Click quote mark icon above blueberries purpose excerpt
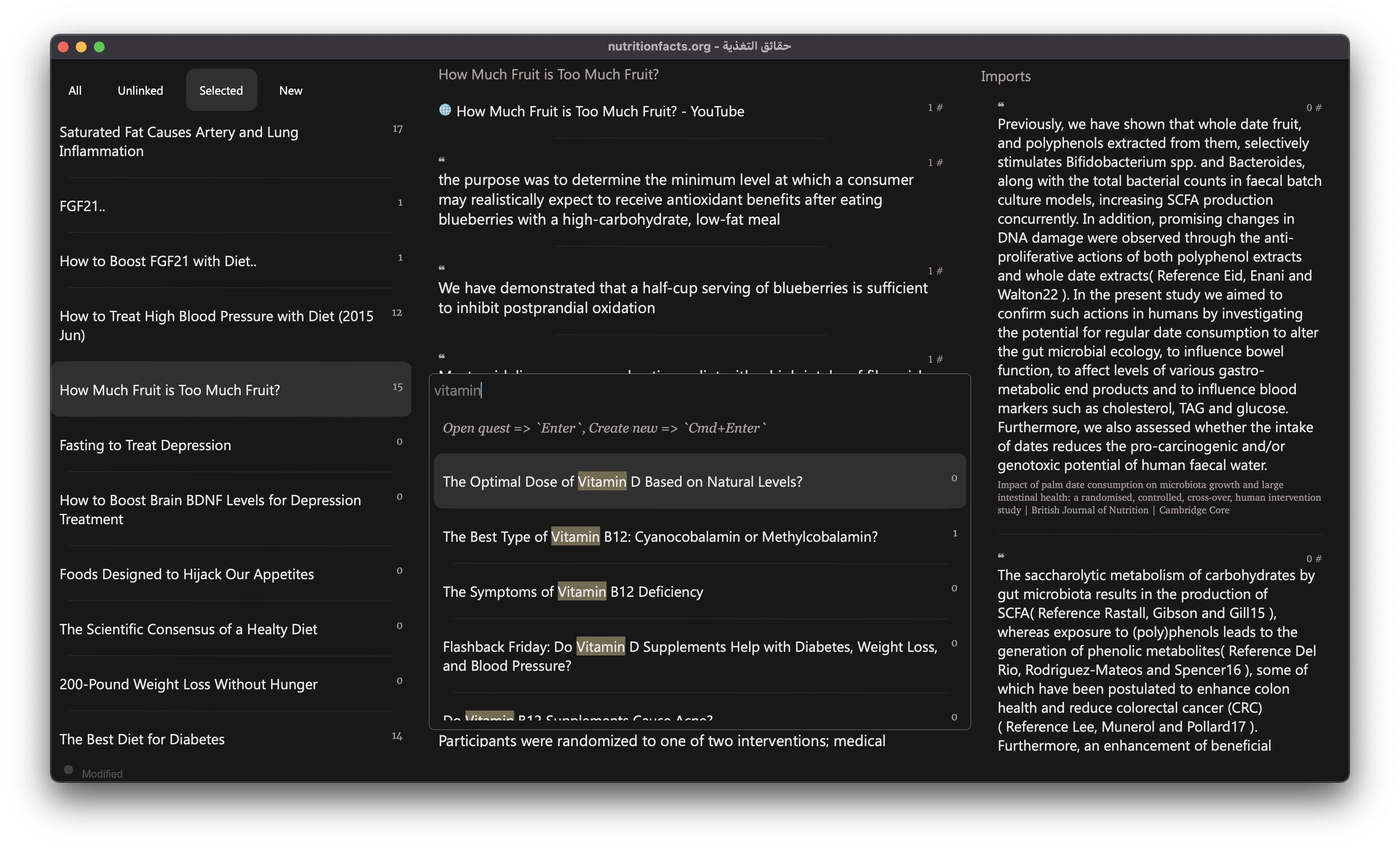The width and height of the screenshot is (1400, 849). click(442, 160)
